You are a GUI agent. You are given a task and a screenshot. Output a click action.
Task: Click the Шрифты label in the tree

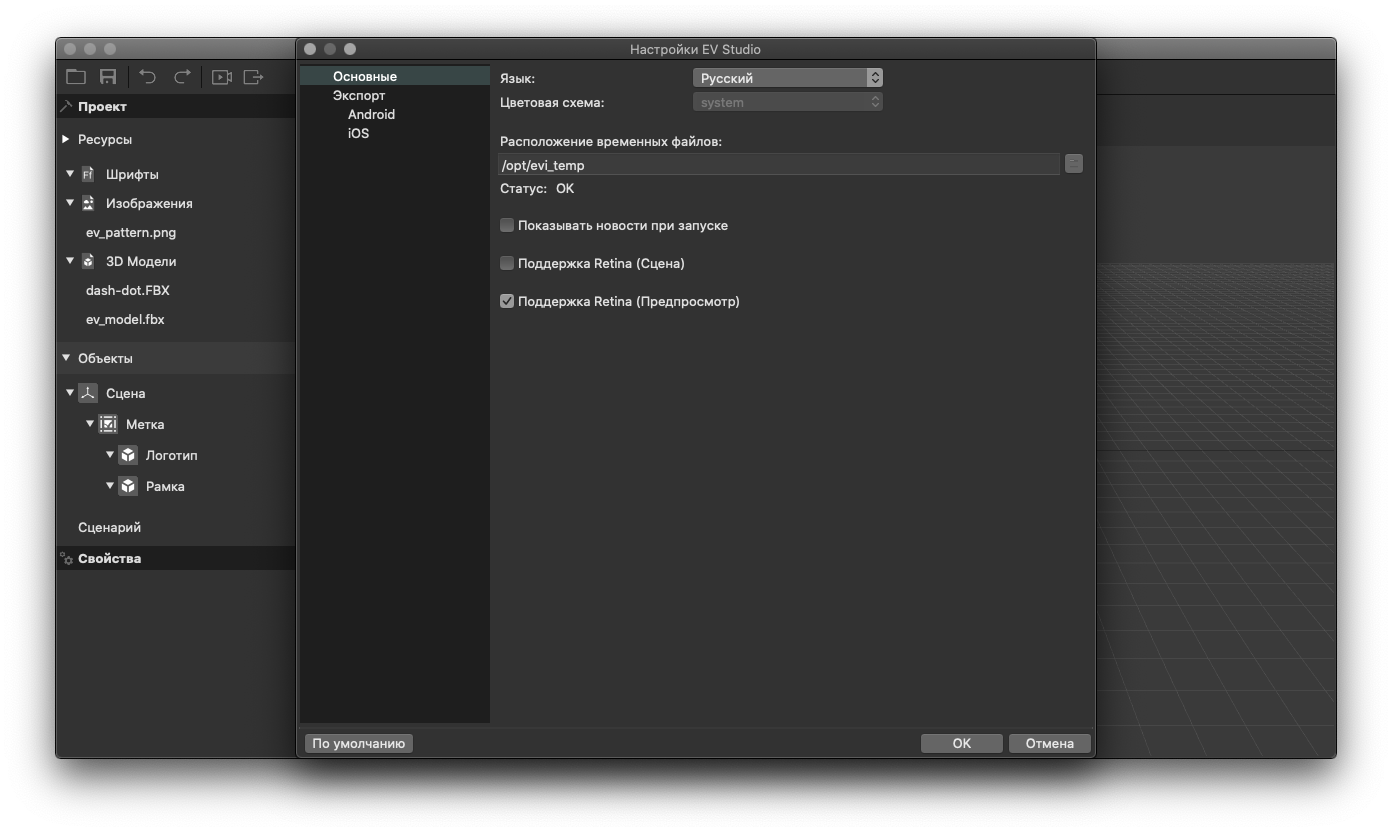click(132, 174)
